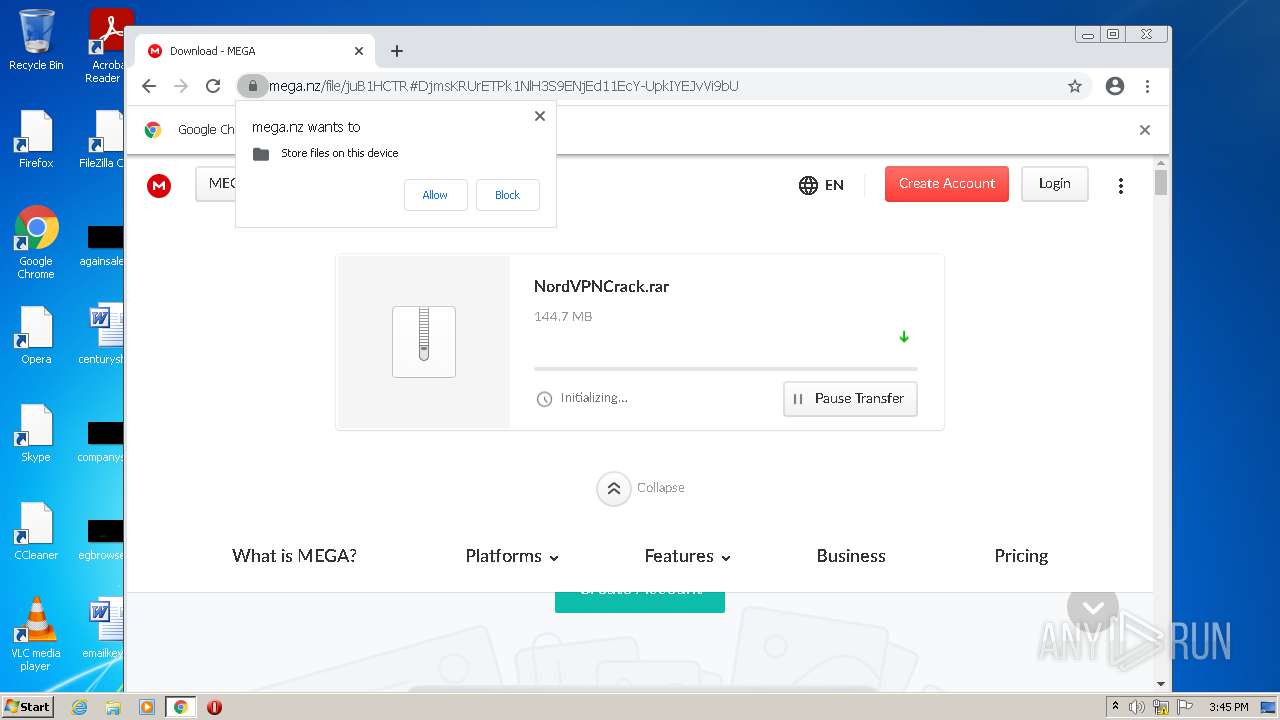
Task: Open CCleaner desktop shortcut
Action: (36, 531)
